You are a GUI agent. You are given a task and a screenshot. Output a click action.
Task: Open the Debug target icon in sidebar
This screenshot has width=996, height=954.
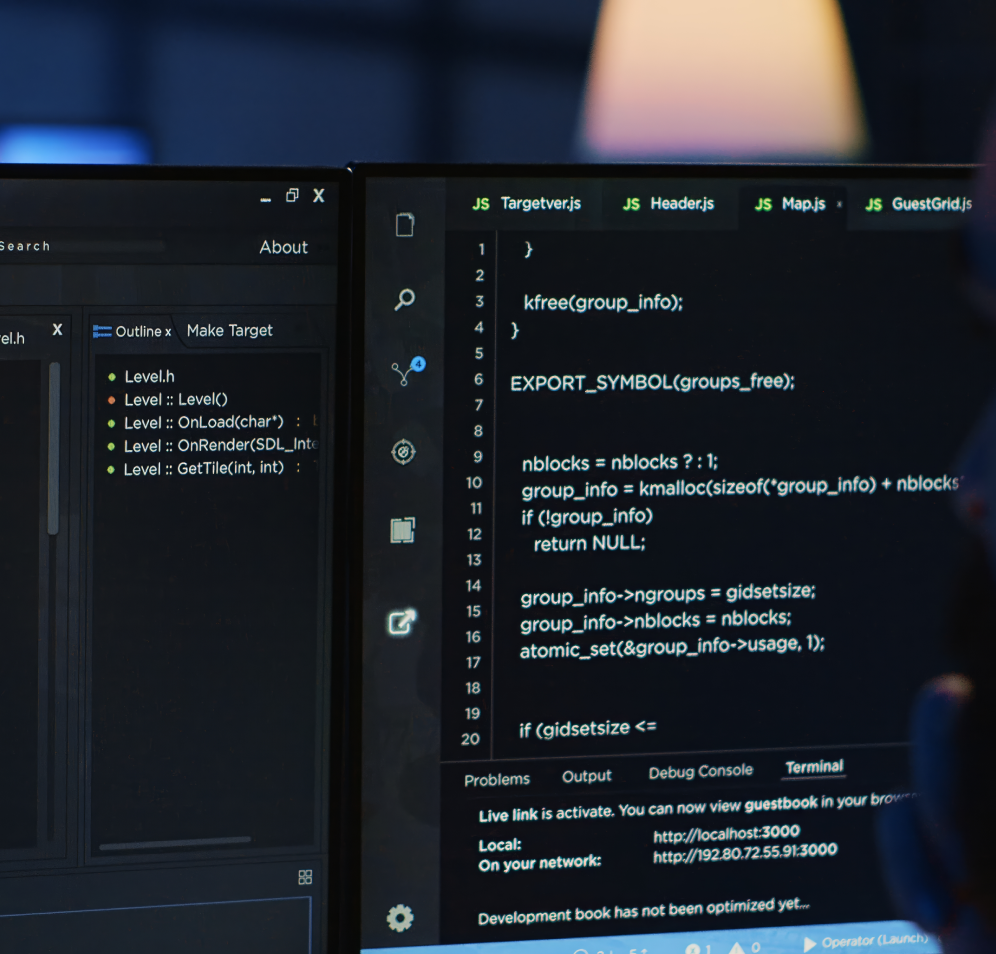403,452
